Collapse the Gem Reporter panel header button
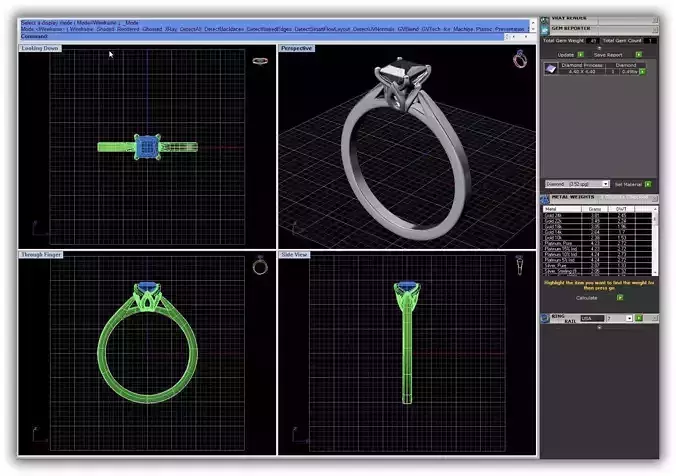This screenshot has height=476, width=676. [x=654, y=30]
